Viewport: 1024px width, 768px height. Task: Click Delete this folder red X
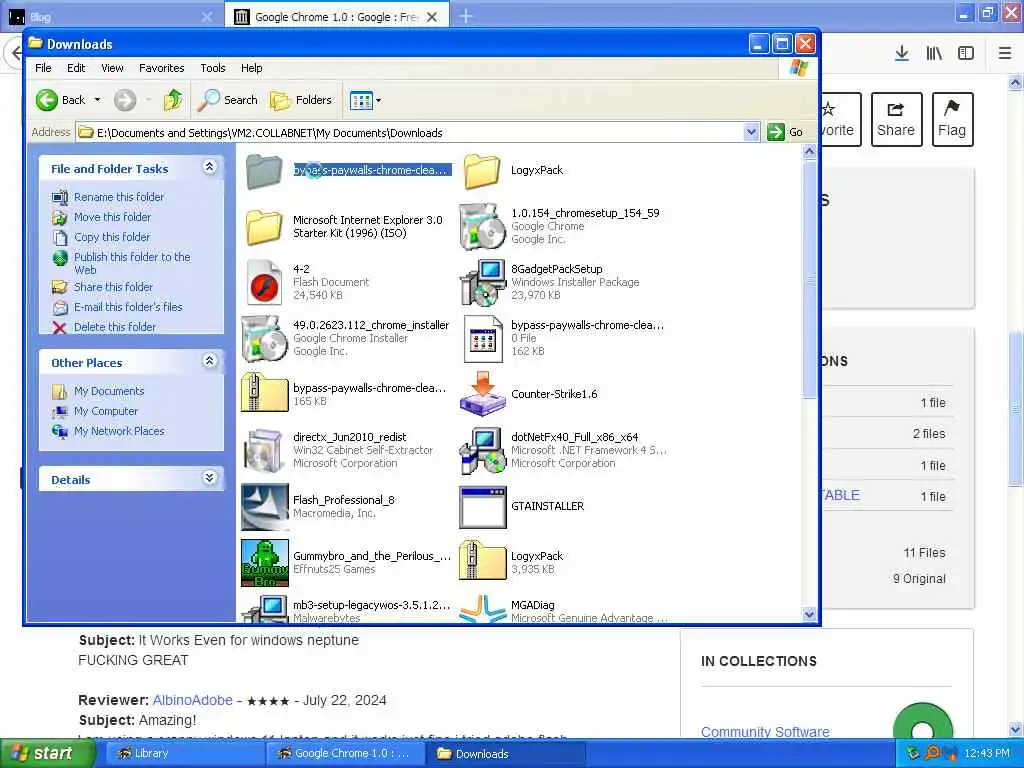59,327
